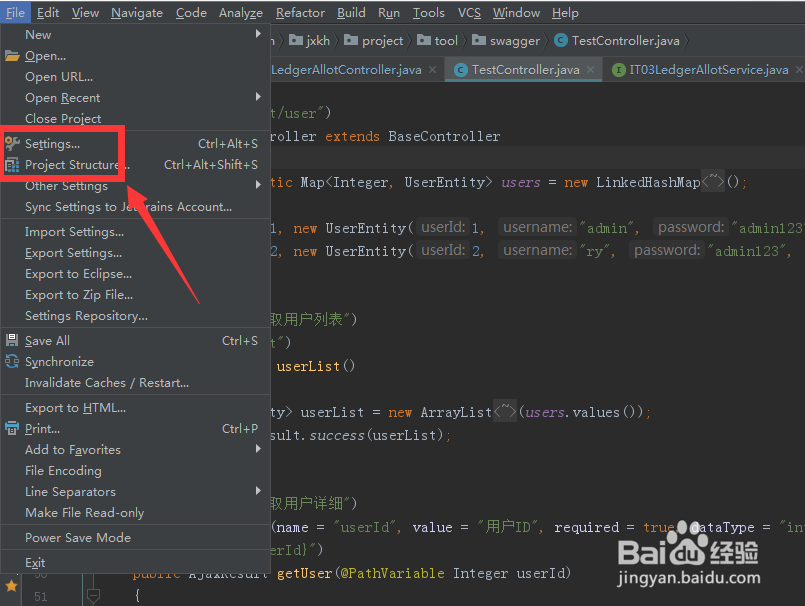Expand the New submenu arrow

coord(258,34)
